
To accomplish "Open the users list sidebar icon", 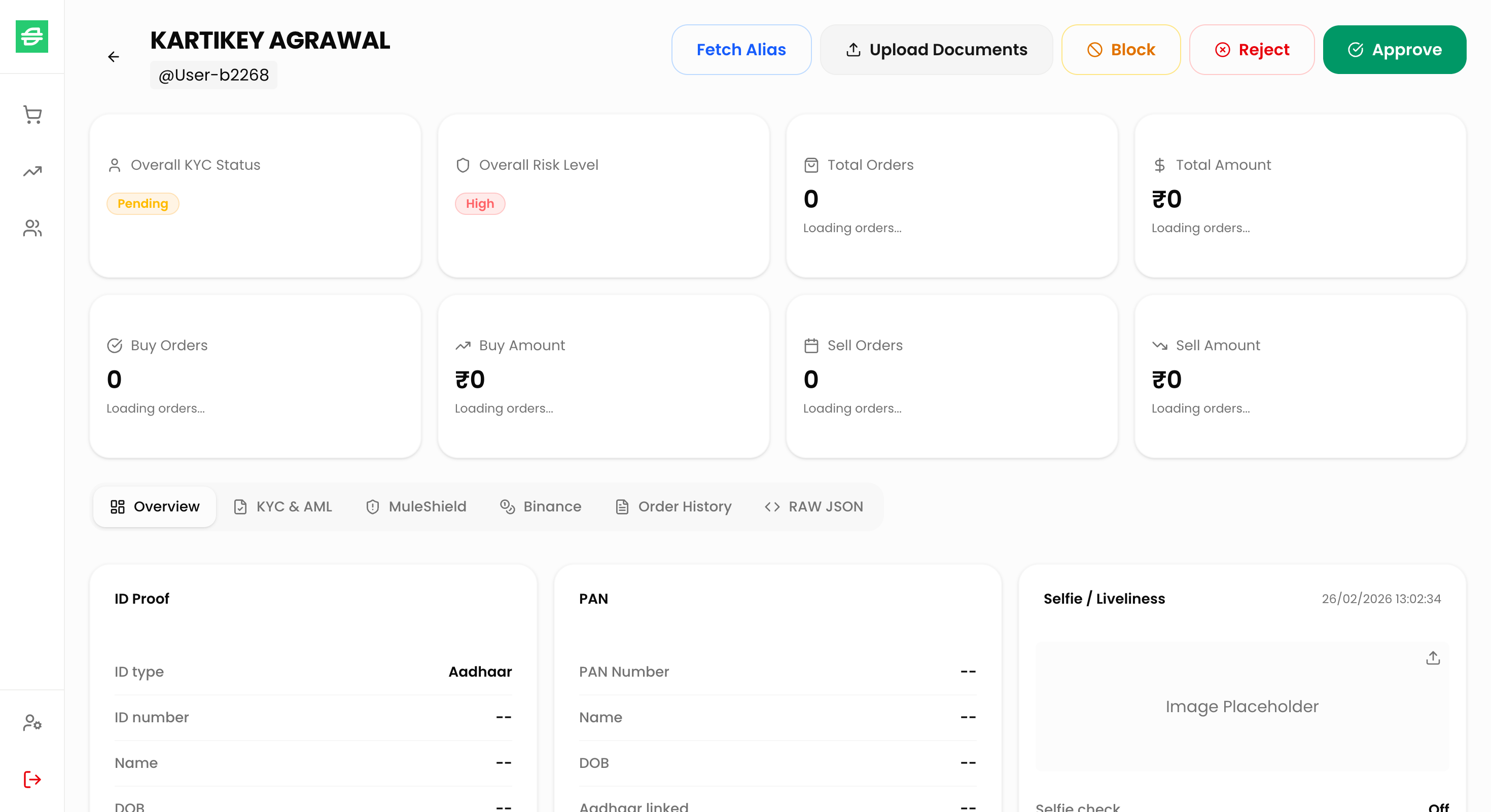I will point(32,228).
